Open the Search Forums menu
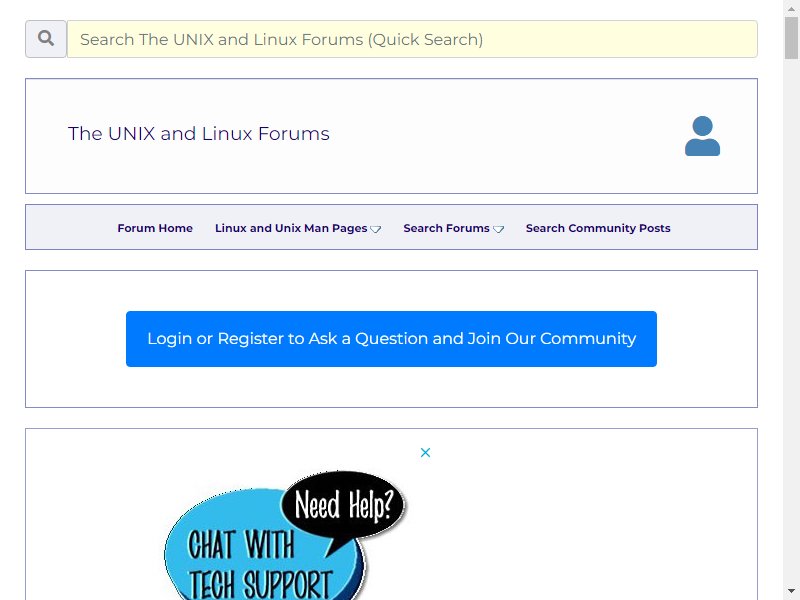 click(446, 228)
